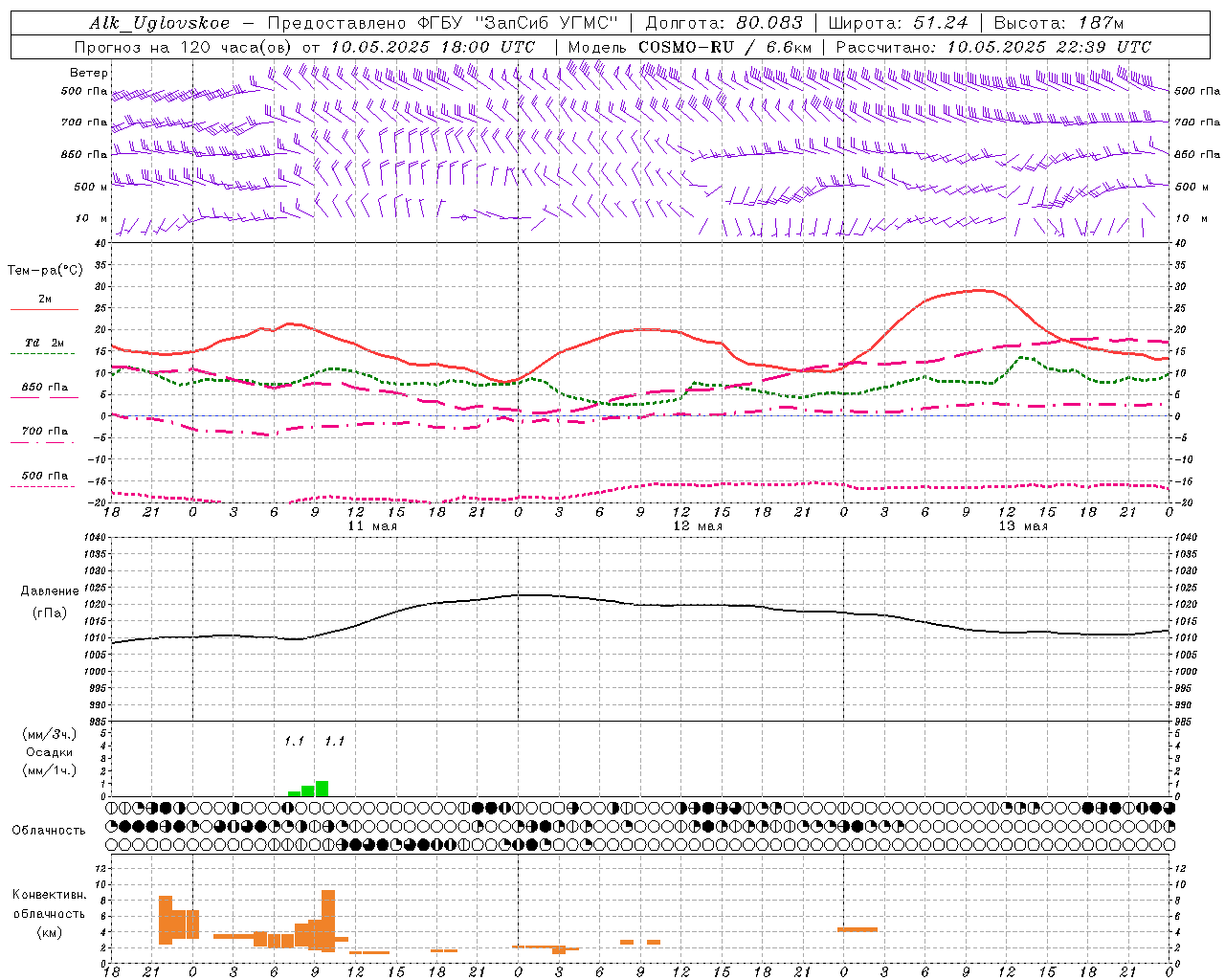This screenshot has width=1225, height=980.
Task: Click the tallest orange convective cloud bar
Action: (328, 921)
